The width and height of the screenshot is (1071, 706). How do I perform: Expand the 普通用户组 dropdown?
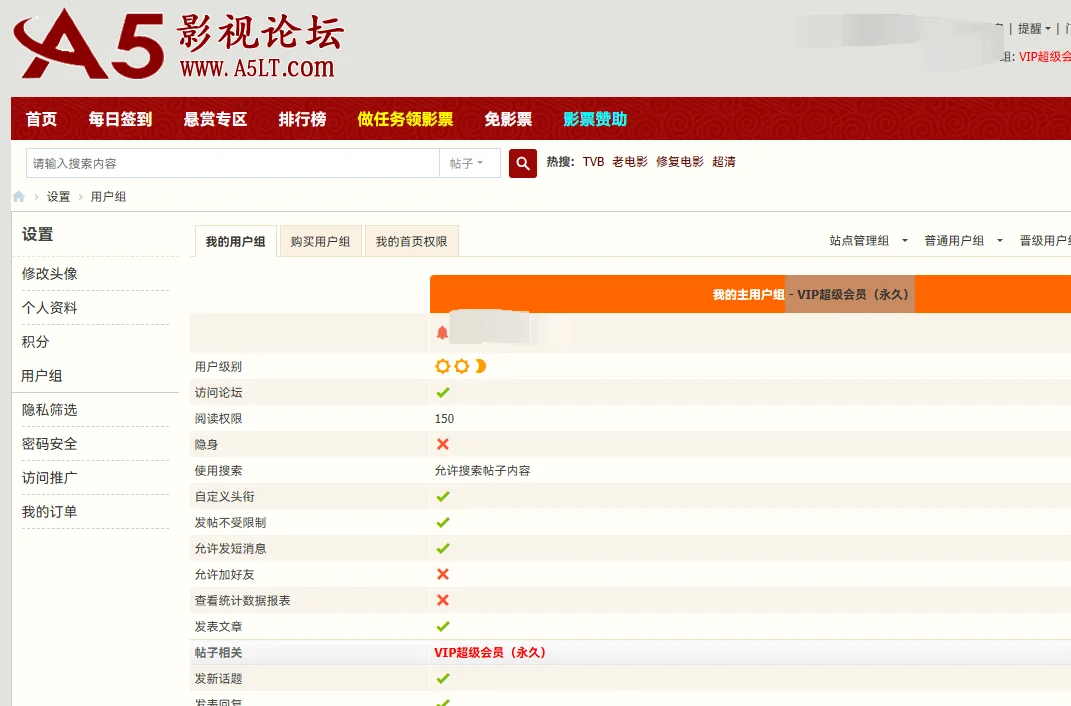point(963,240)
